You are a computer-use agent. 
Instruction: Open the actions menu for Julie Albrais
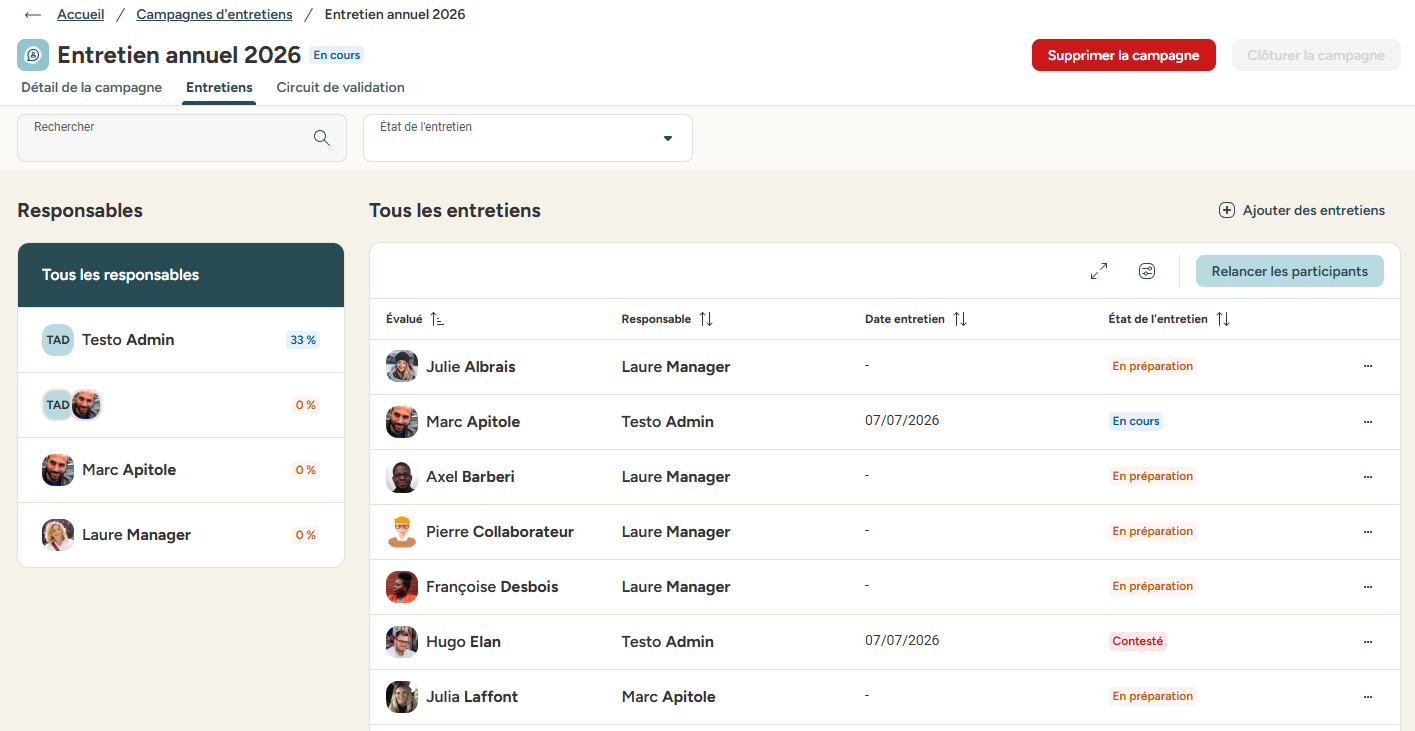click(1368, 367)
